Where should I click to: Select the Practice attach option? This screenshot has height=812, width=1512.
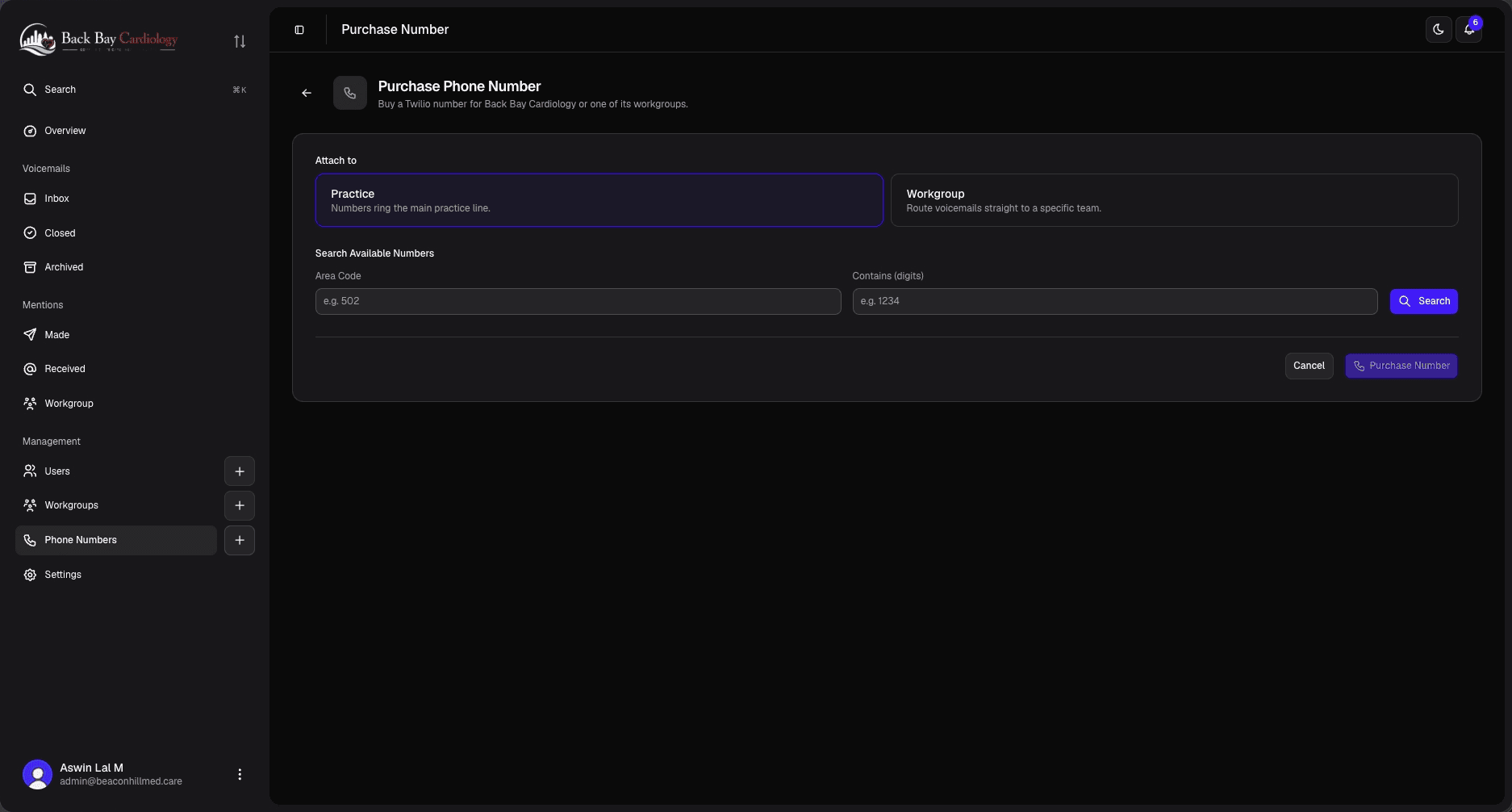pos(599,200)
